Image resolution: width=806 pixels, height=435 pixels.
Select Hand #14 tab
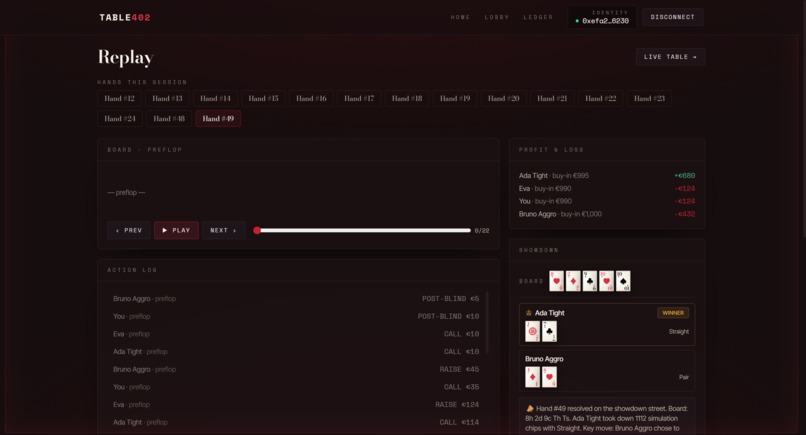coord(215,98)
